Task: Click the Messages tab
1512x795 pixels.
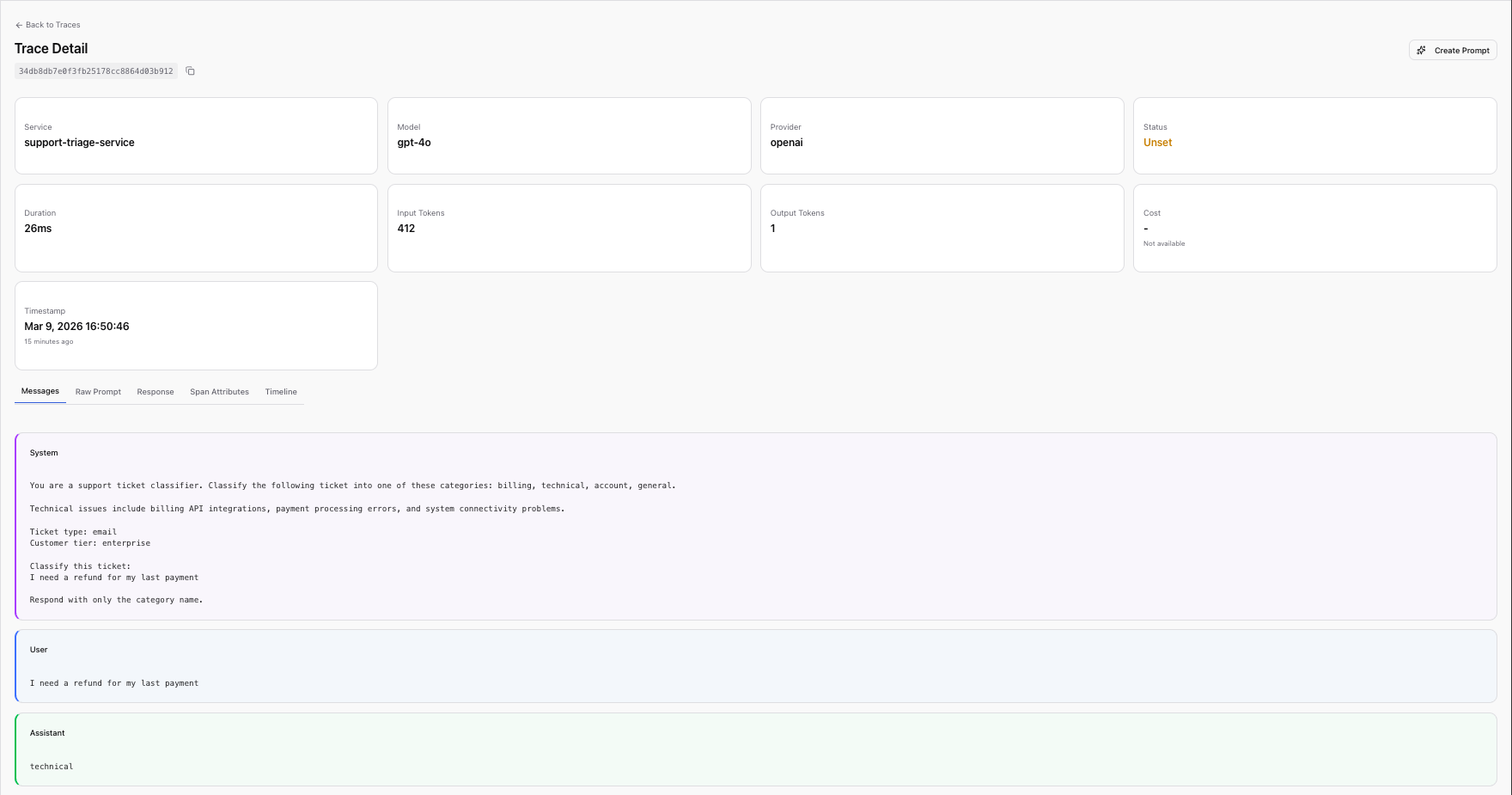Action: 40,390
